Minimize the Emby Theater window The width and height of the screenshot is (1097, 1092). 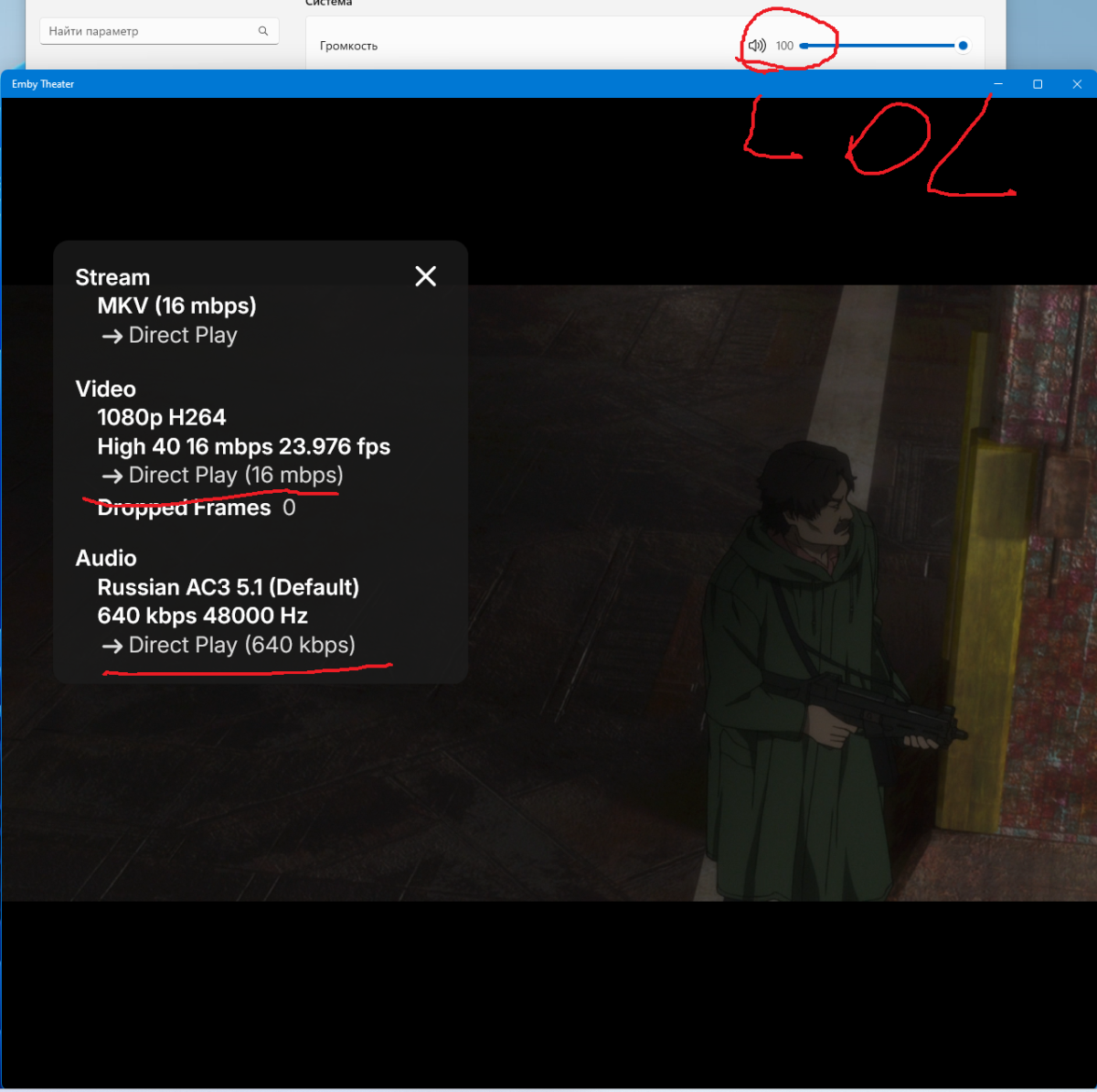point(998,84)
